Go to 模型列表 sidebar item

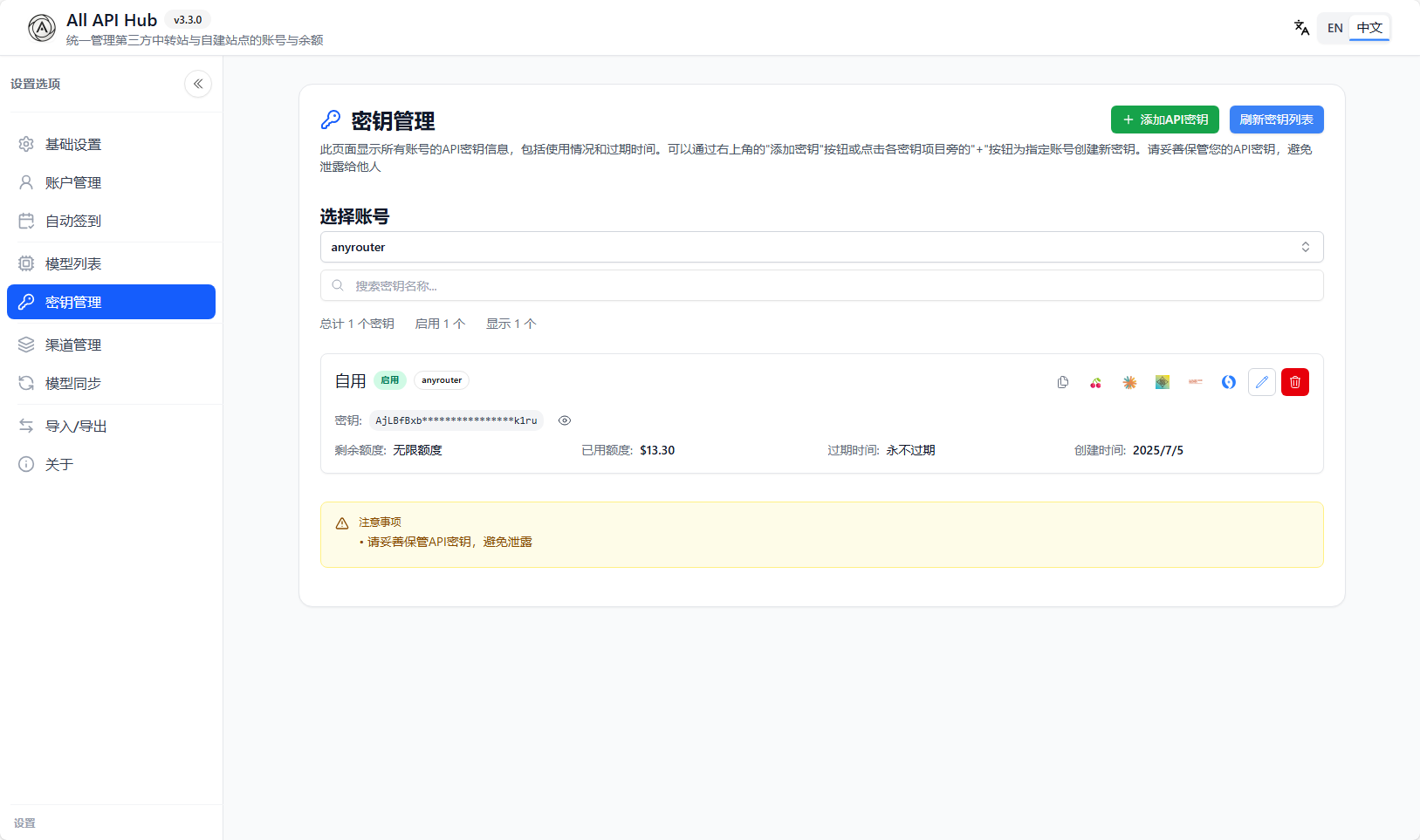pyautogui.click(x=73, y=263)
